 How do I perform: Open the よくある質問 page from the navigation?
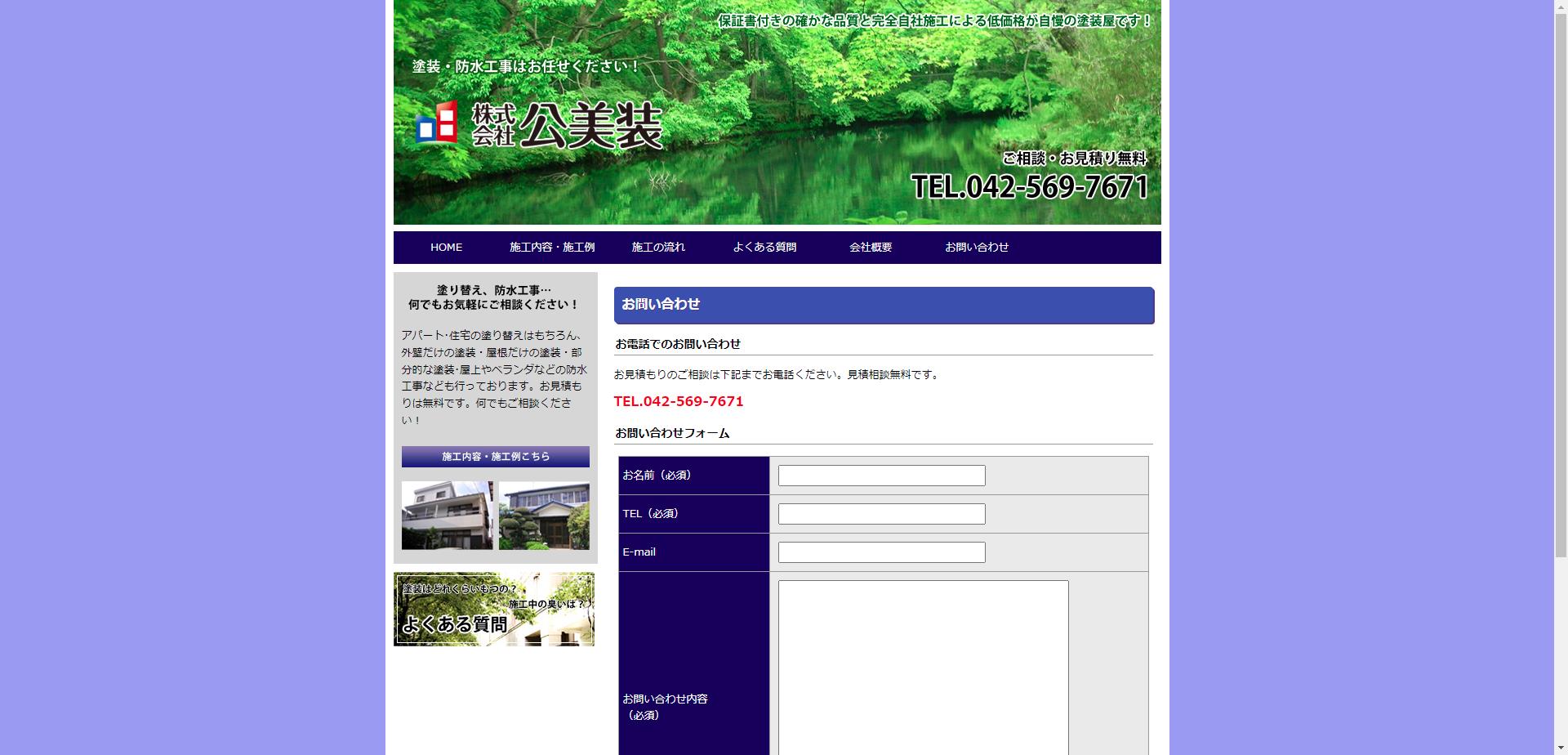click(766, 247)
